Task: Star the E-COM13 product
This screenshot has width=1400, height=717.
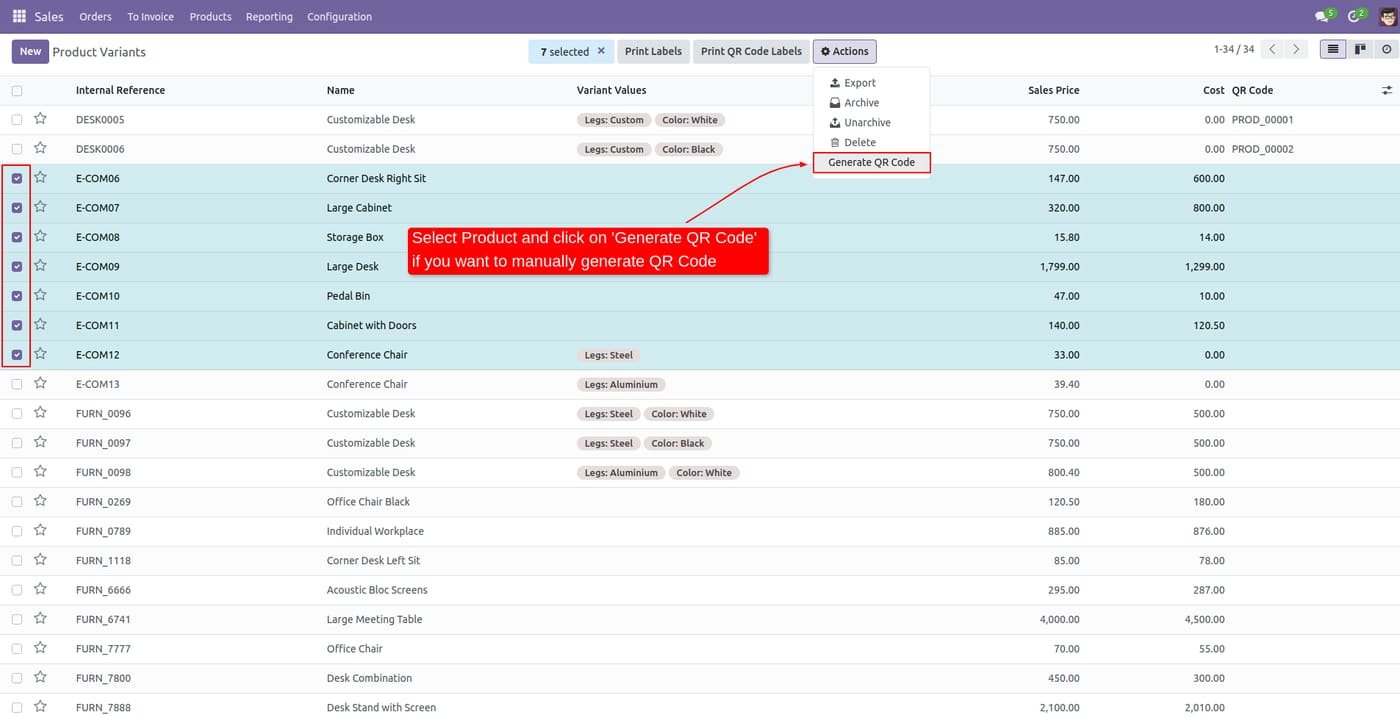Action: [40, 383]
